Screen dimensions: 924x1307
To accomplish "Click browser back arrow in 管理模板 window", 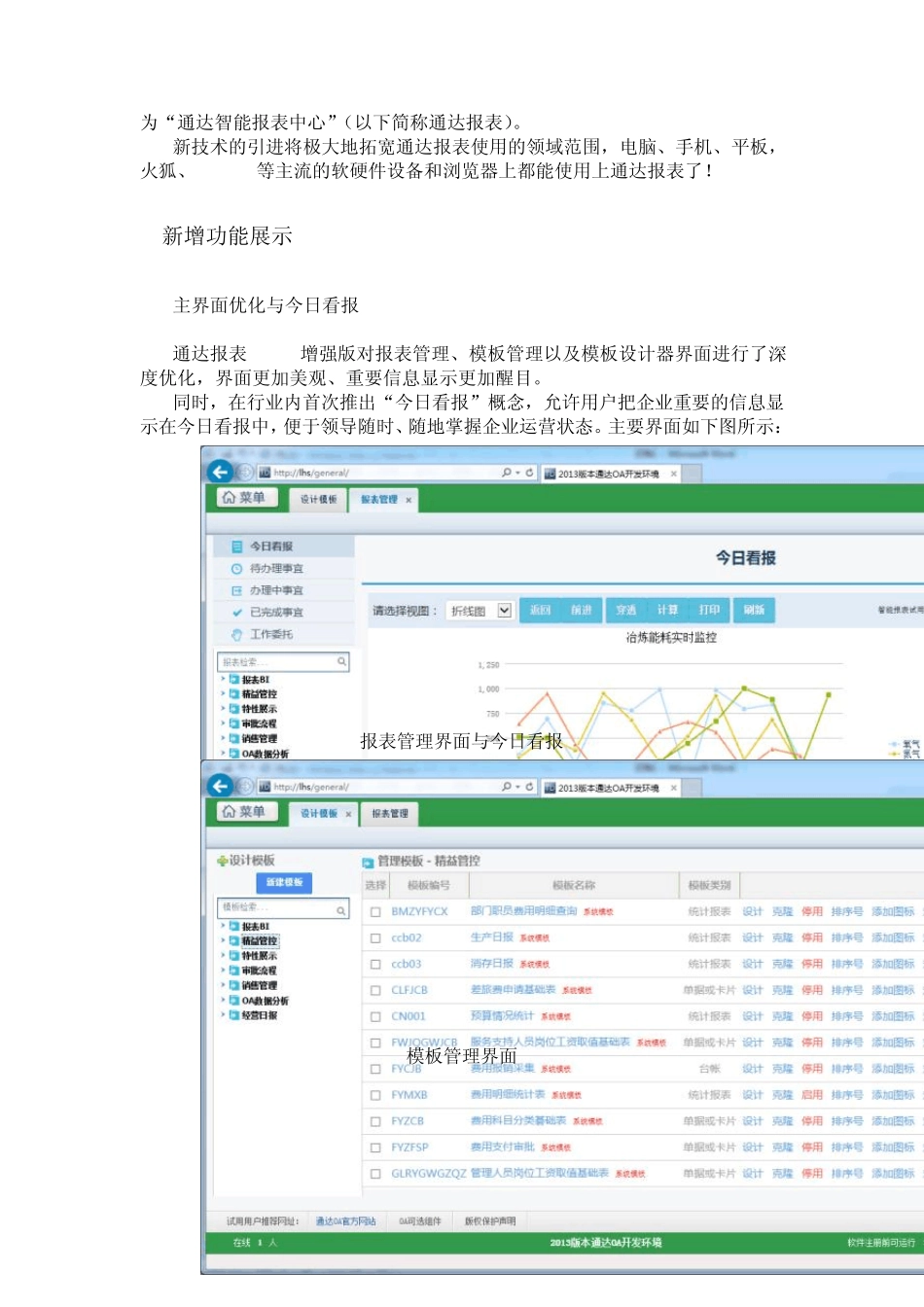I will tap(220, 786).
